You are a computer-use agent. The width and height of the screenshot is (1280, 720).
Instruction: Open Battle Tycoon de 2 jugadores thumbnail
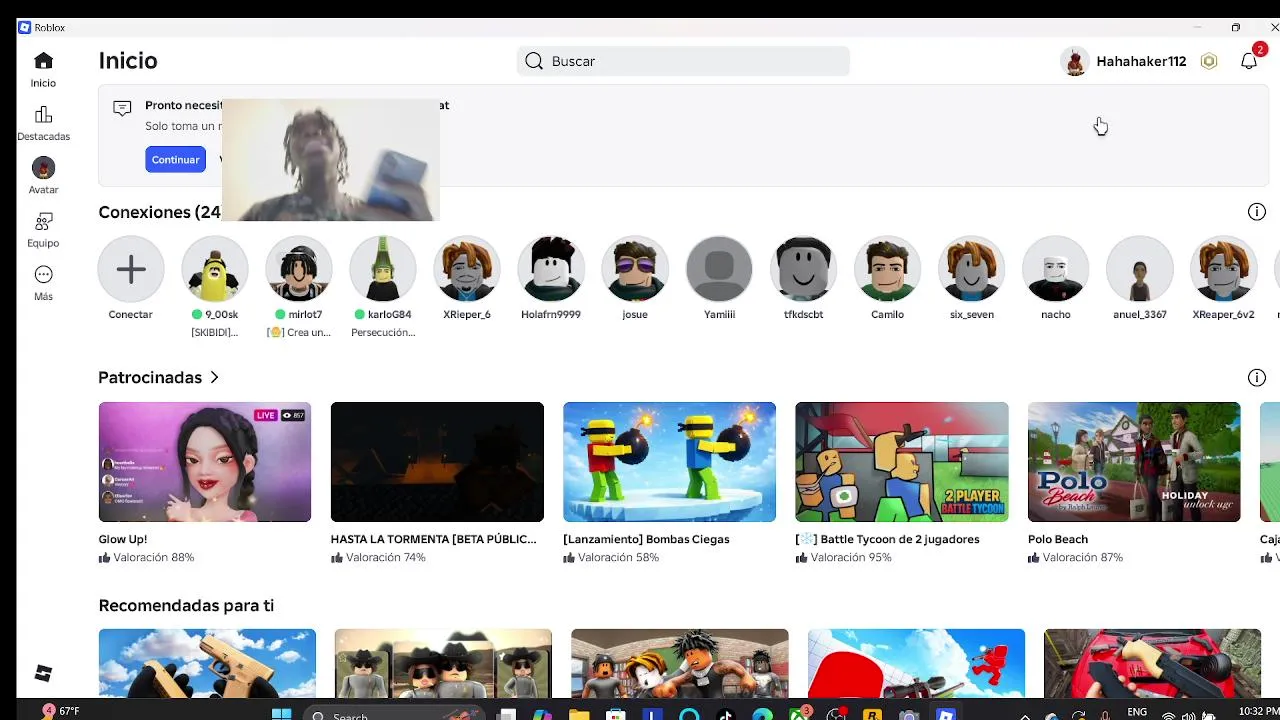click(x=902, y=462)
